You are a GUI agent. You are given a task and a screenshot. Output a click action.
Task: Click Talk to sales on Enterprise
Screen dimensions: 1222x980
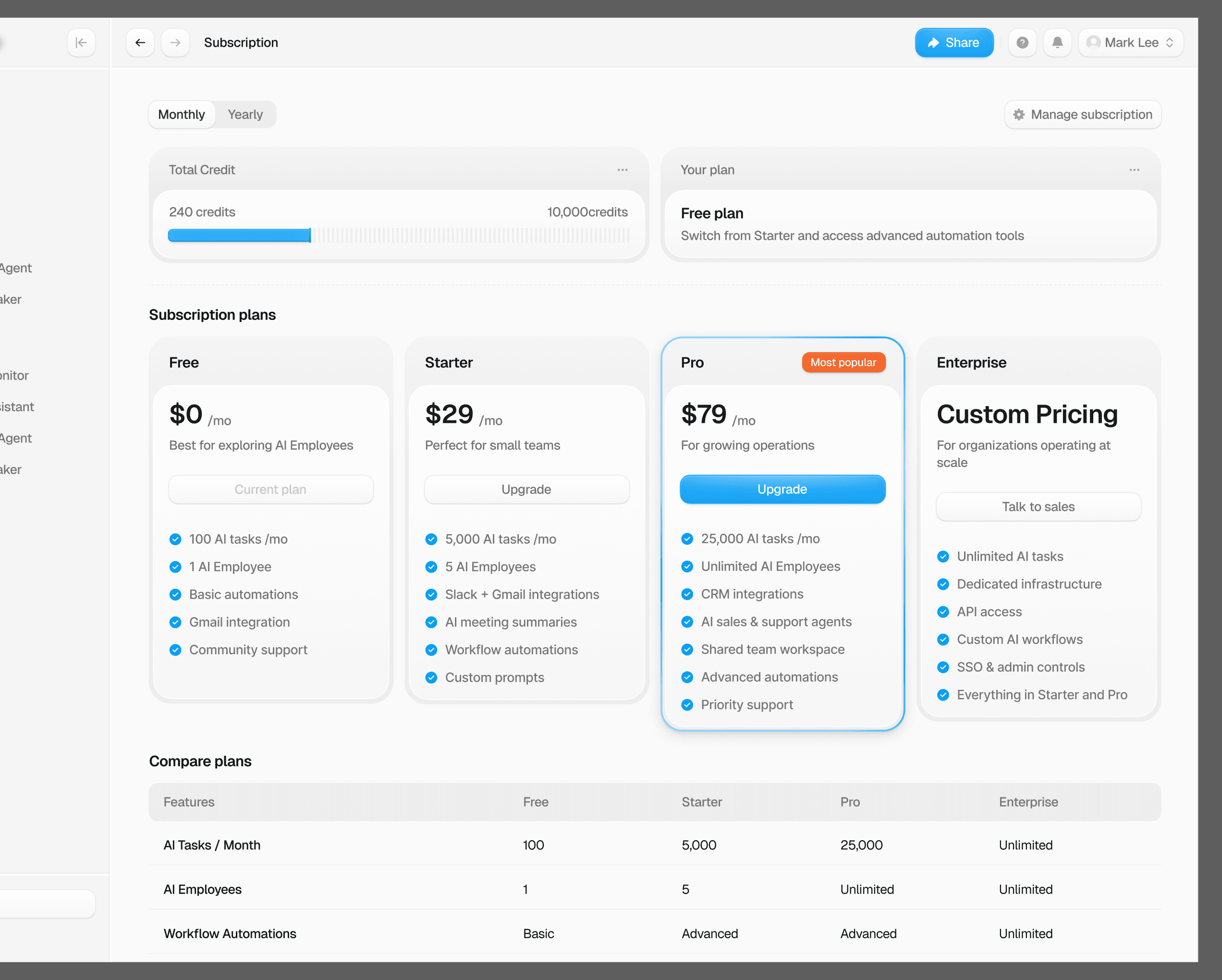click(1038, 507)
